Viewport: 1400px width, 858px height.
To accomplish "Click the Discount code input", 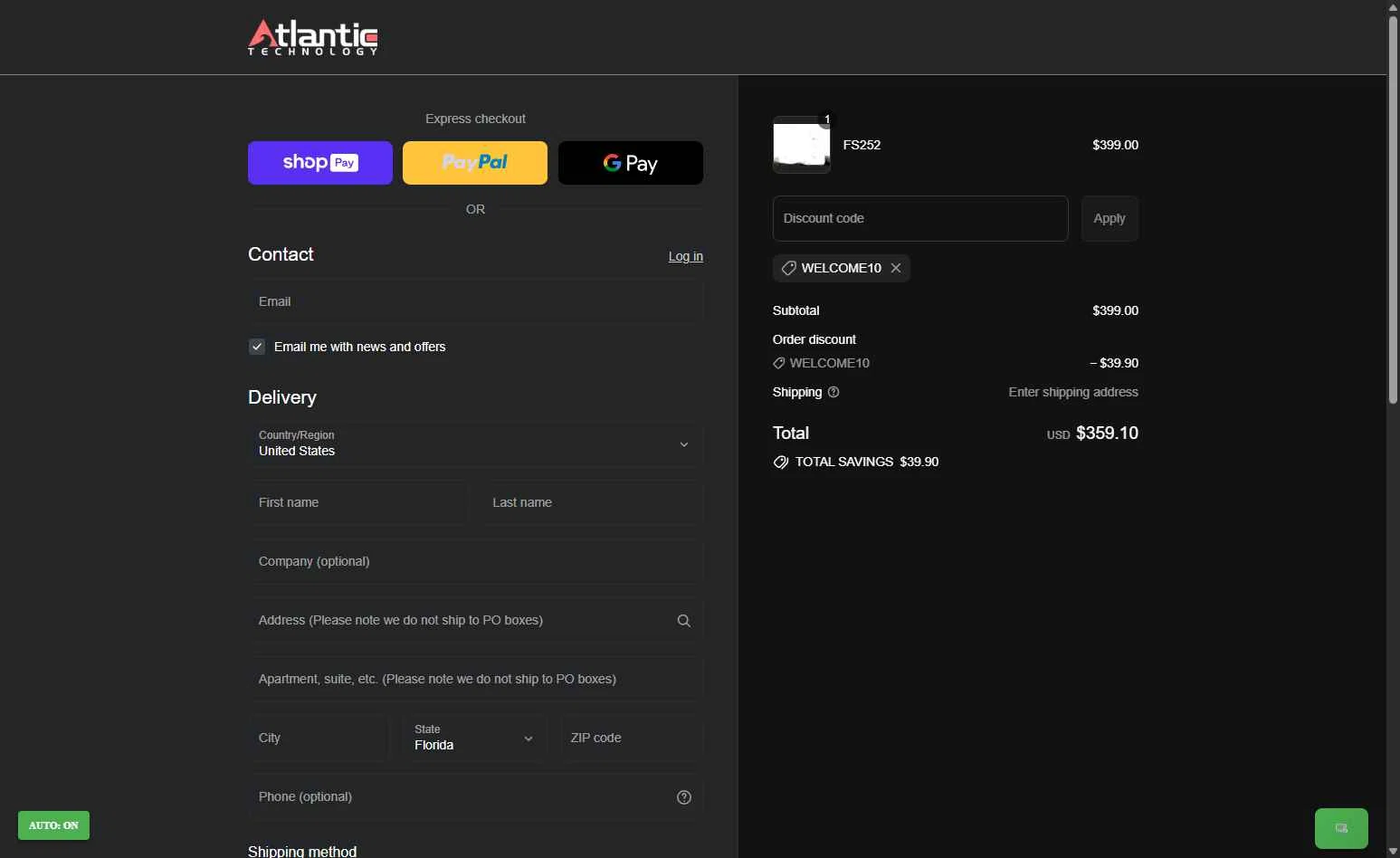I will (920, 218).
